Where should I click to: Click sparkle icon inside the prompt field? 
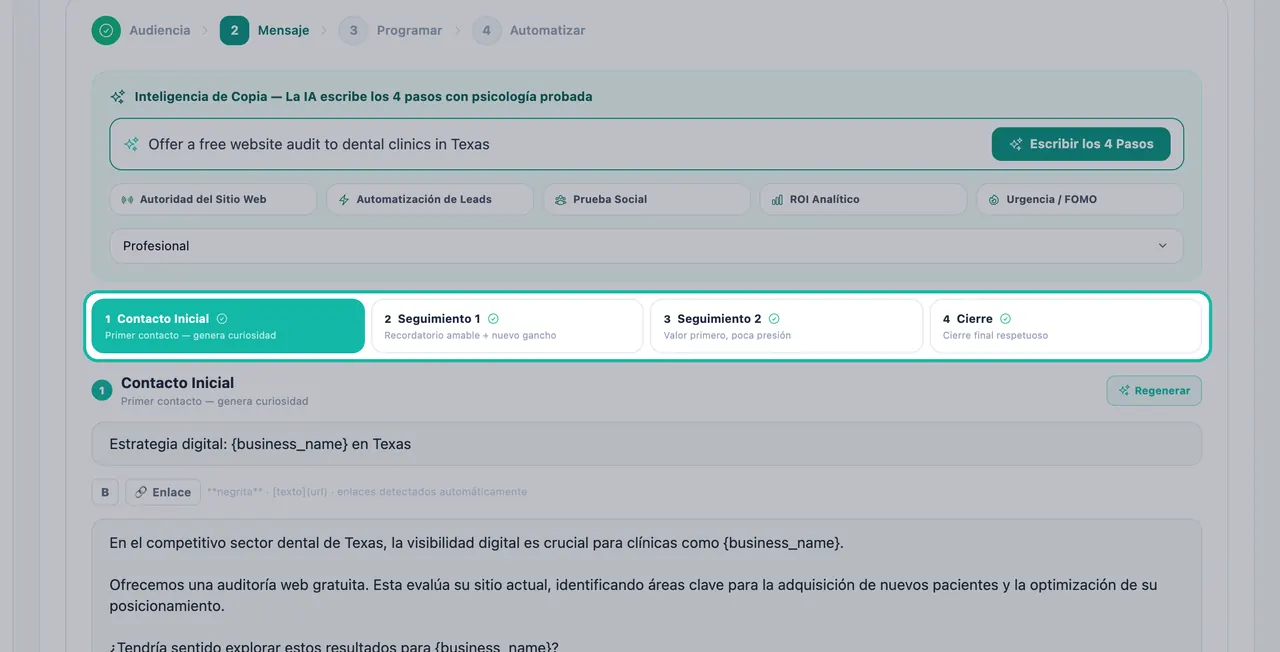tap(131, 144)
